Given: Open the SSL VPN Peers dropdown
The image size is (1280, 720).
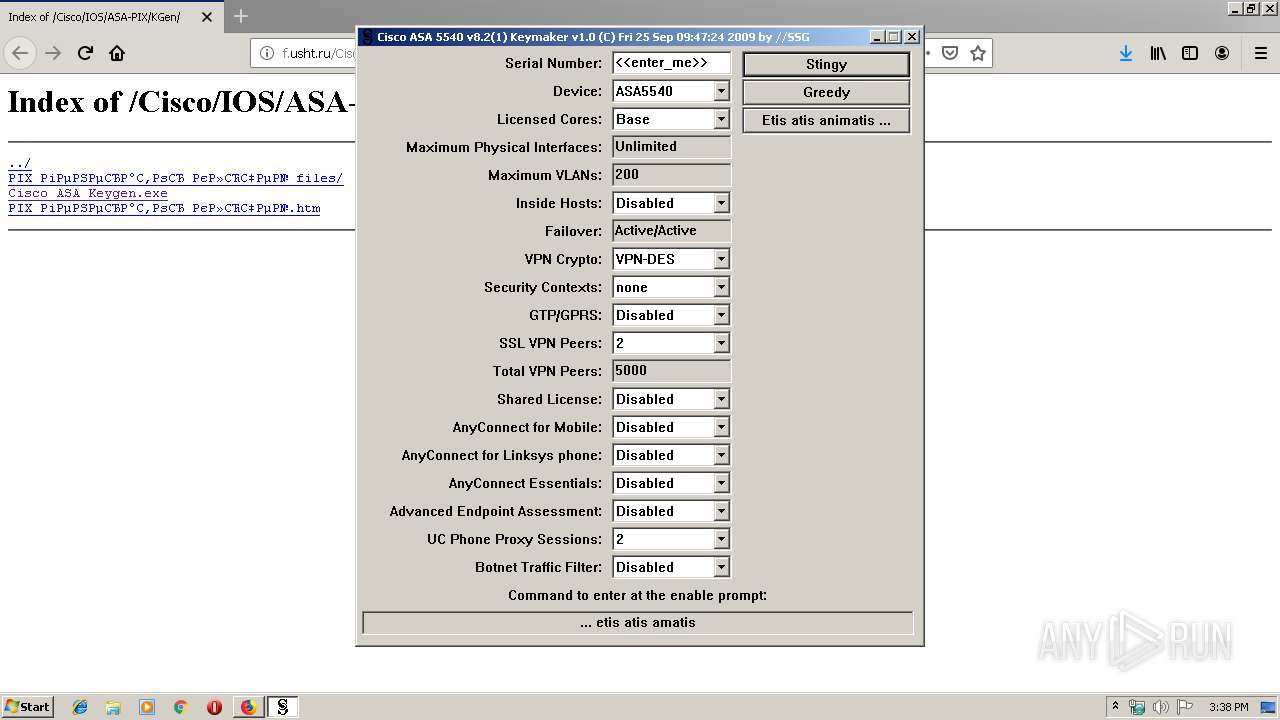Looking at the screenshot, I should [721, 343].
